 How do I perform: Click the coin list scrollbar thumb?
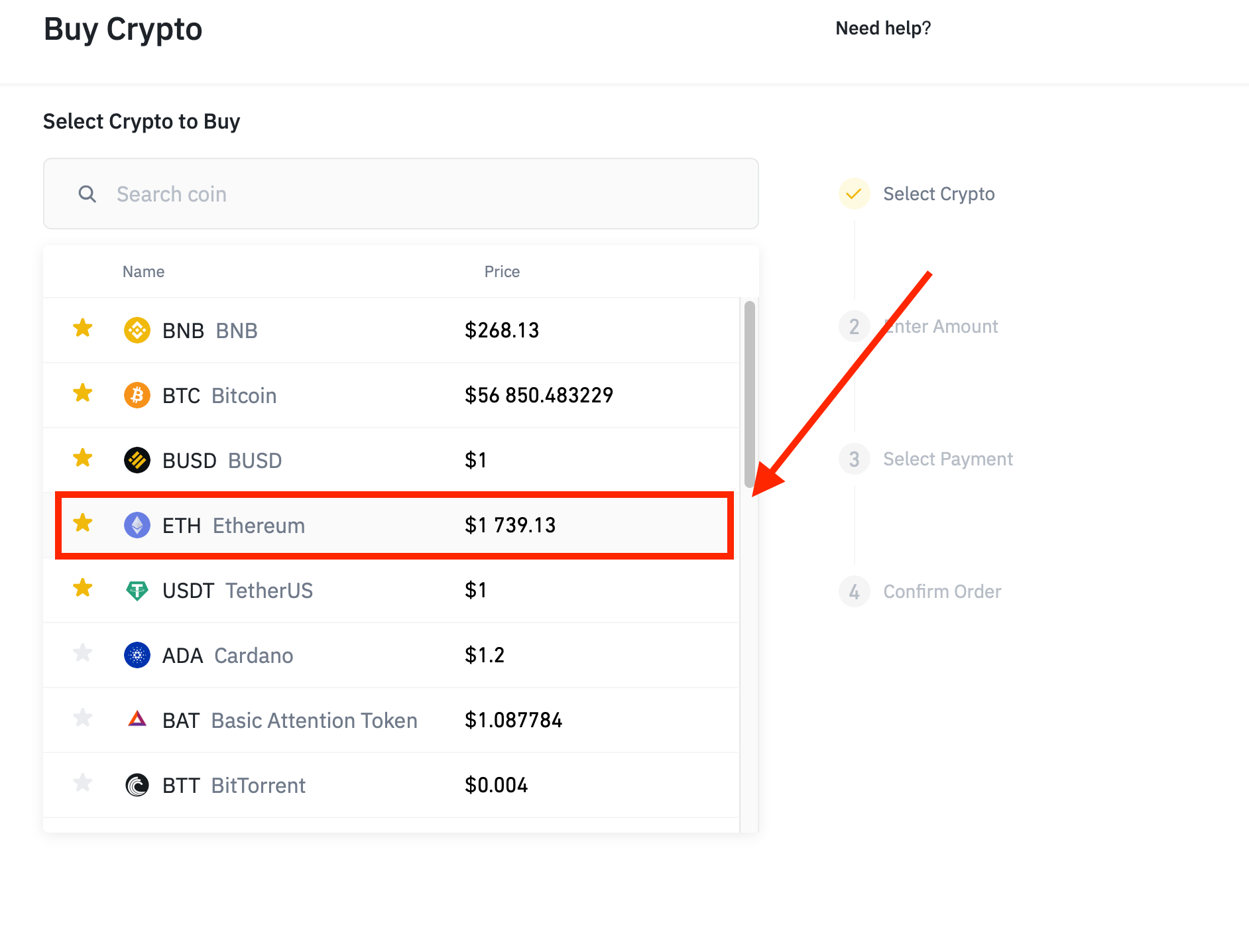pyautogui.click(x=750, y=394)
